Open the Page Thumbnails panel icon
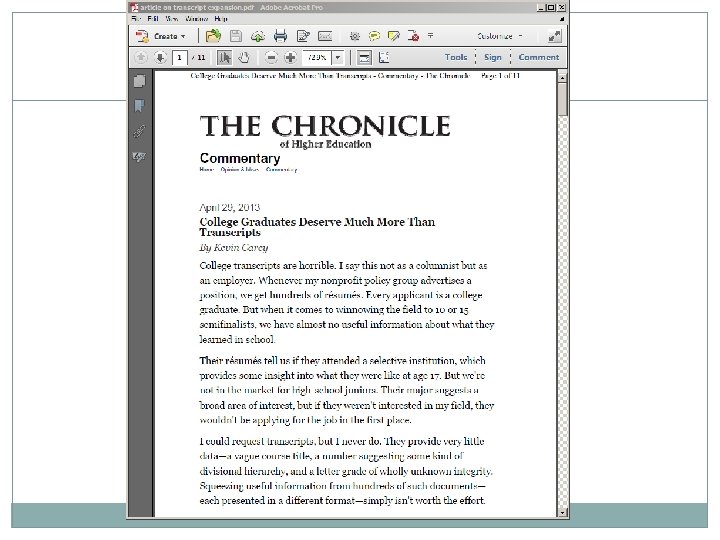The width and height of the screenshot is (720, 540). 139,81
